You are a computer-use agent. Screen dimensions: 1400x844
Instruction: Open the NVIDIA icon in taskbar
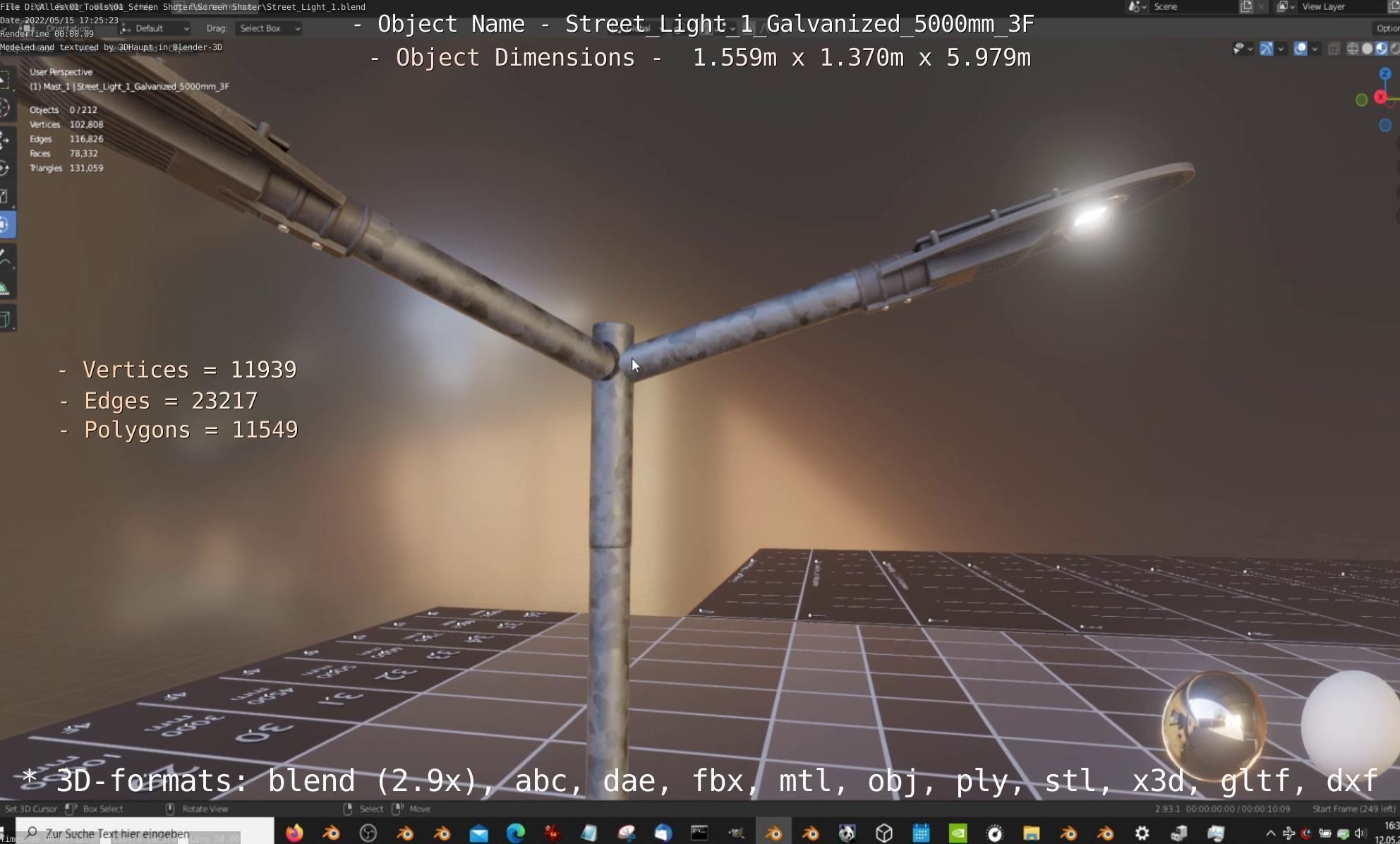point(958,833)
